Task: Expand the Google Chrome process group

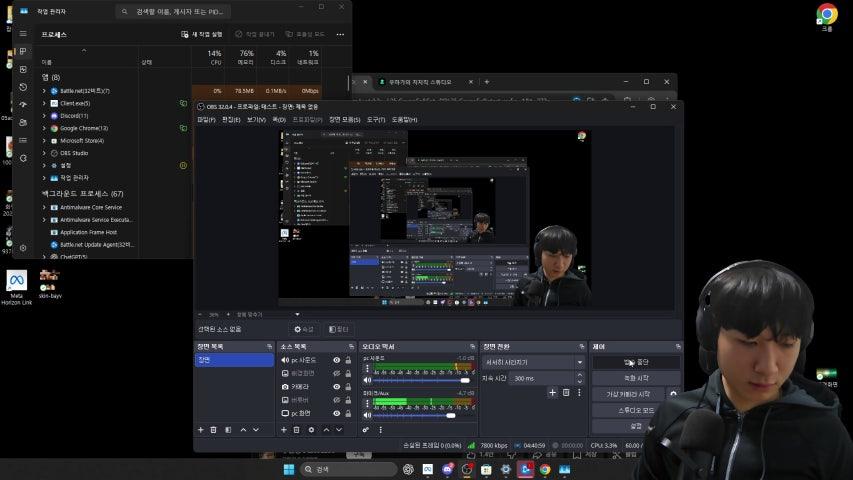Action: coord(44,128)
